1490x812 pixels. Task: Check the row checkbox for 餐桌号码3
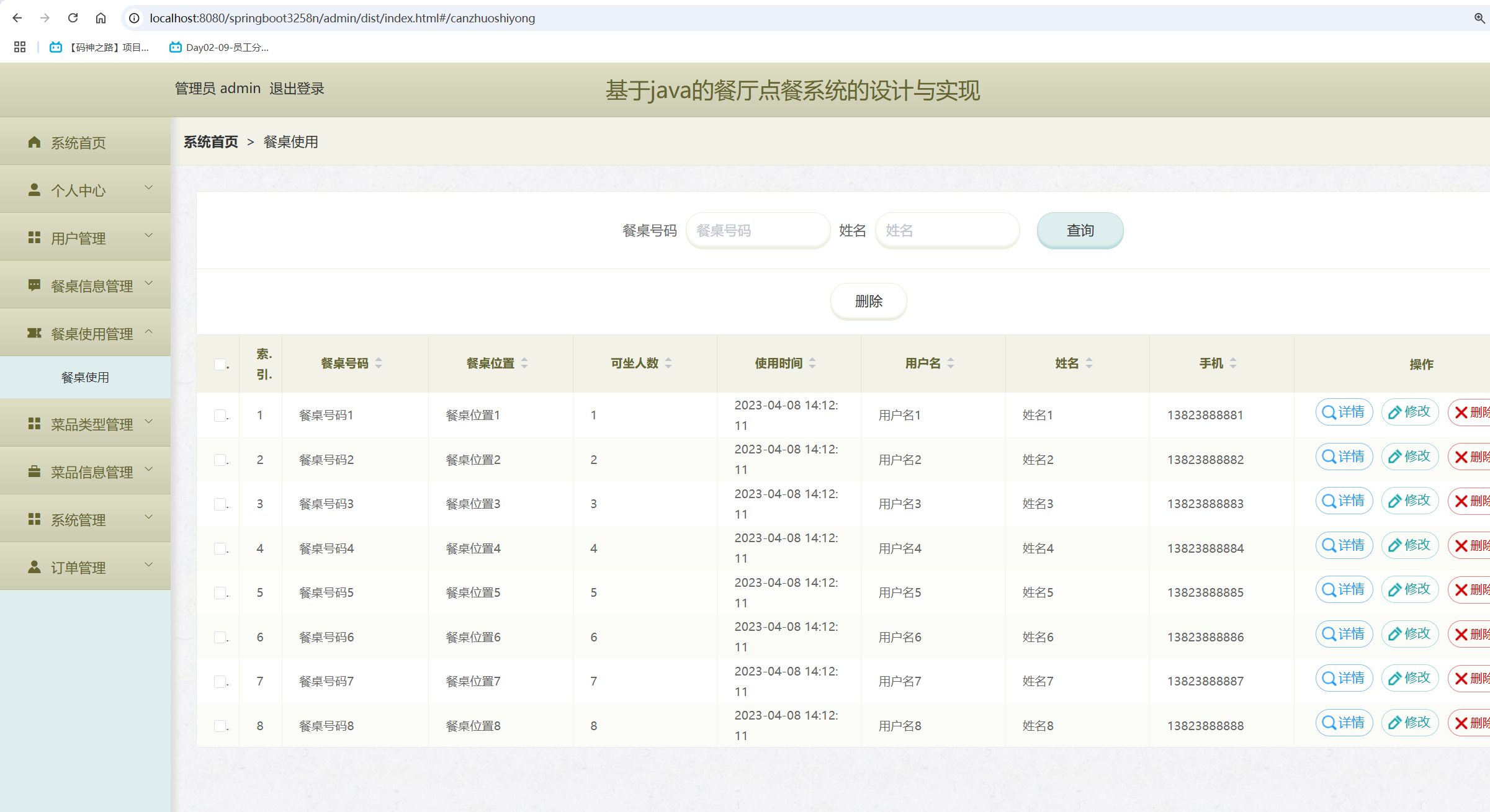(220, 504)
